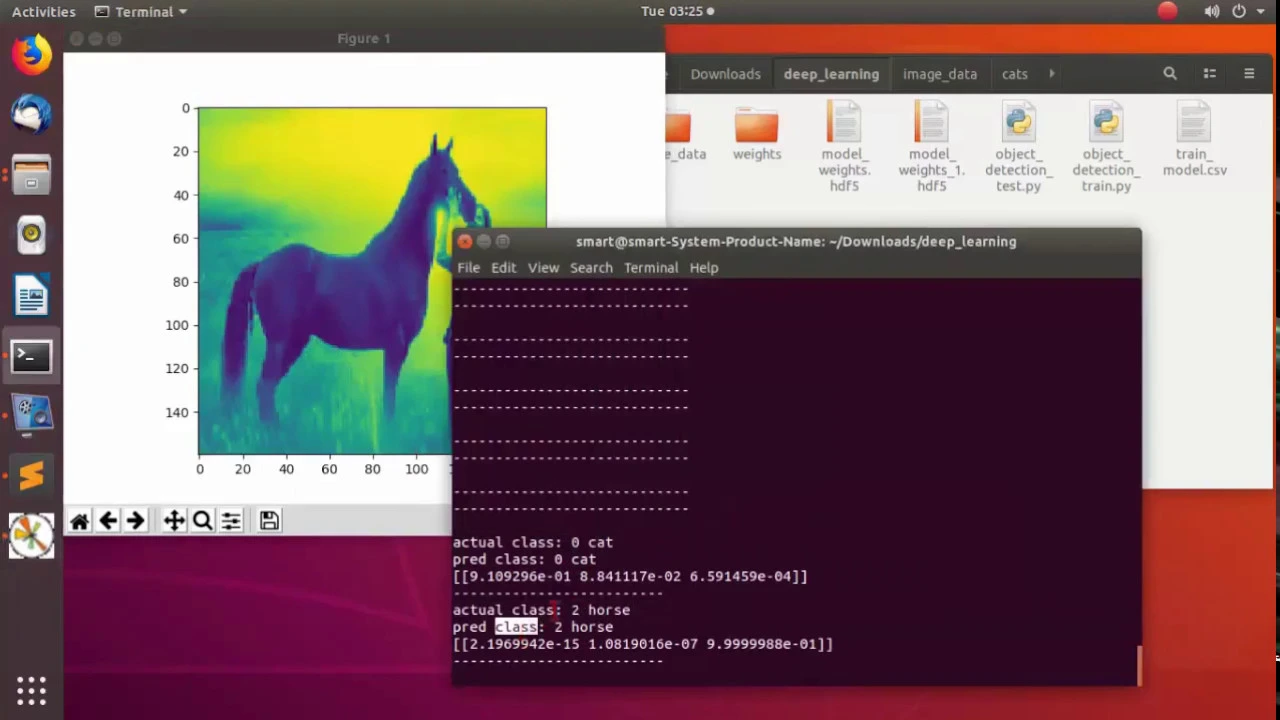This screenshot has height=720, width=1280.
Task: Open the terminal Edit menu
Action: tap(503, 267)
